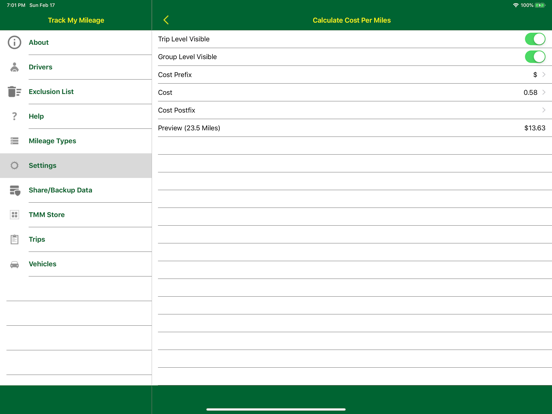Open the Cost row chevron
Image resolution: width=552 pixels, height=414 pixels.
click(544, 92)
